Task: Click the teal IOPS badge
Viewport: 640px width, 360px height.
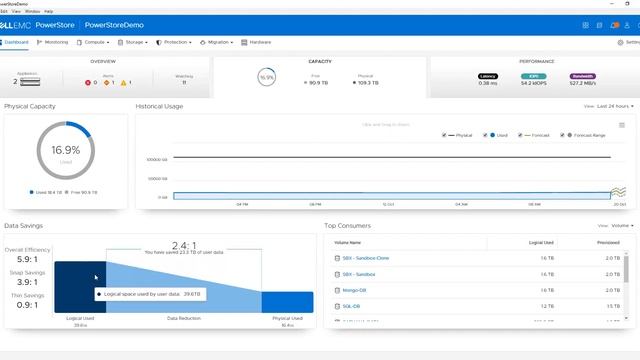Action: coord(533,76)
